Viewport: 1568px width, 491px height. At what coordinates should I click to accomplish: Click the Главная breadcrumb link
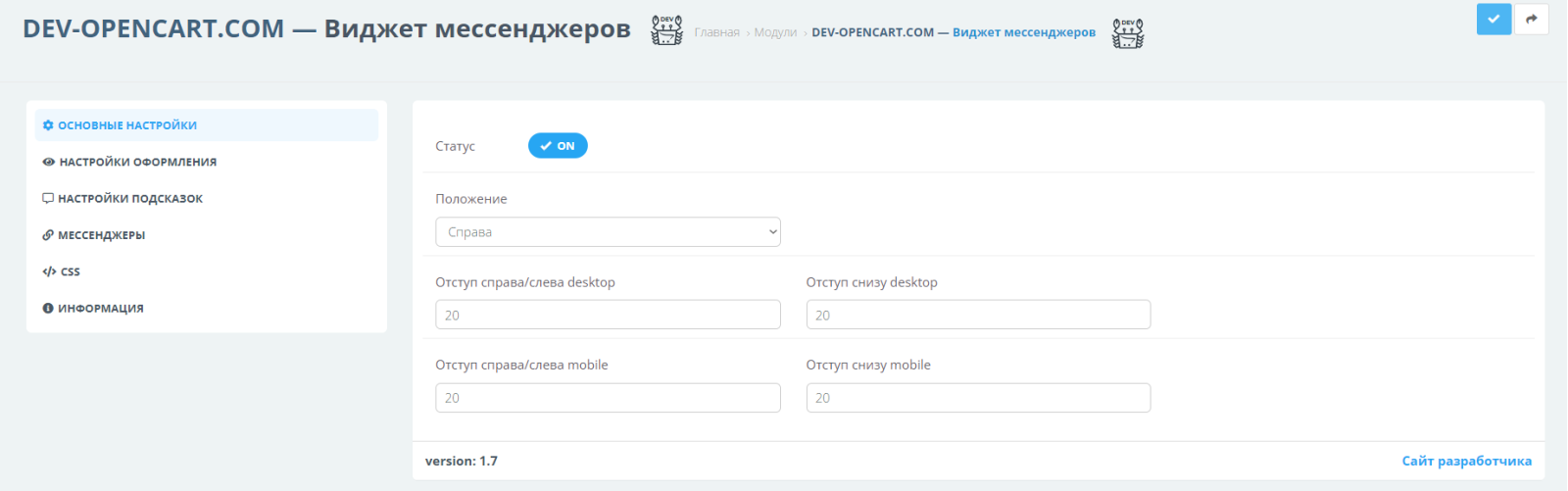[717, 32]
